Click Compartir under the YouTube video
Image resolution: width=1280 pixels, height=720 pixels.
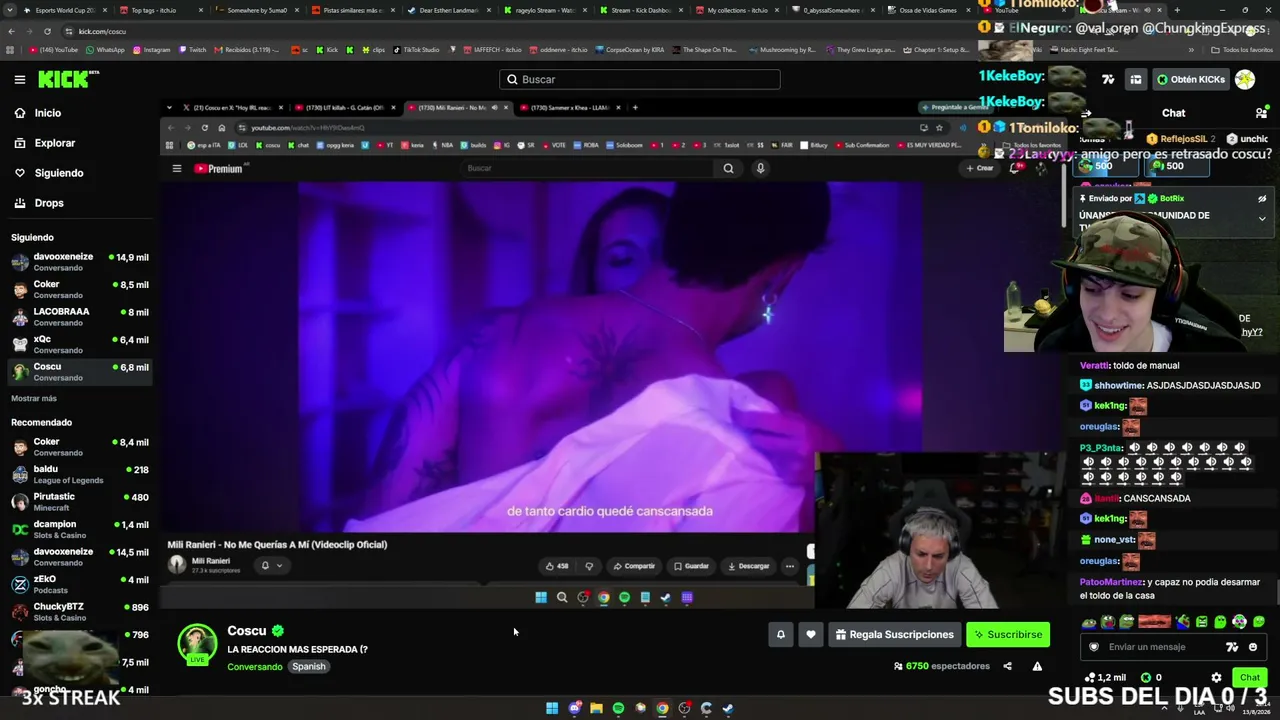634,566
